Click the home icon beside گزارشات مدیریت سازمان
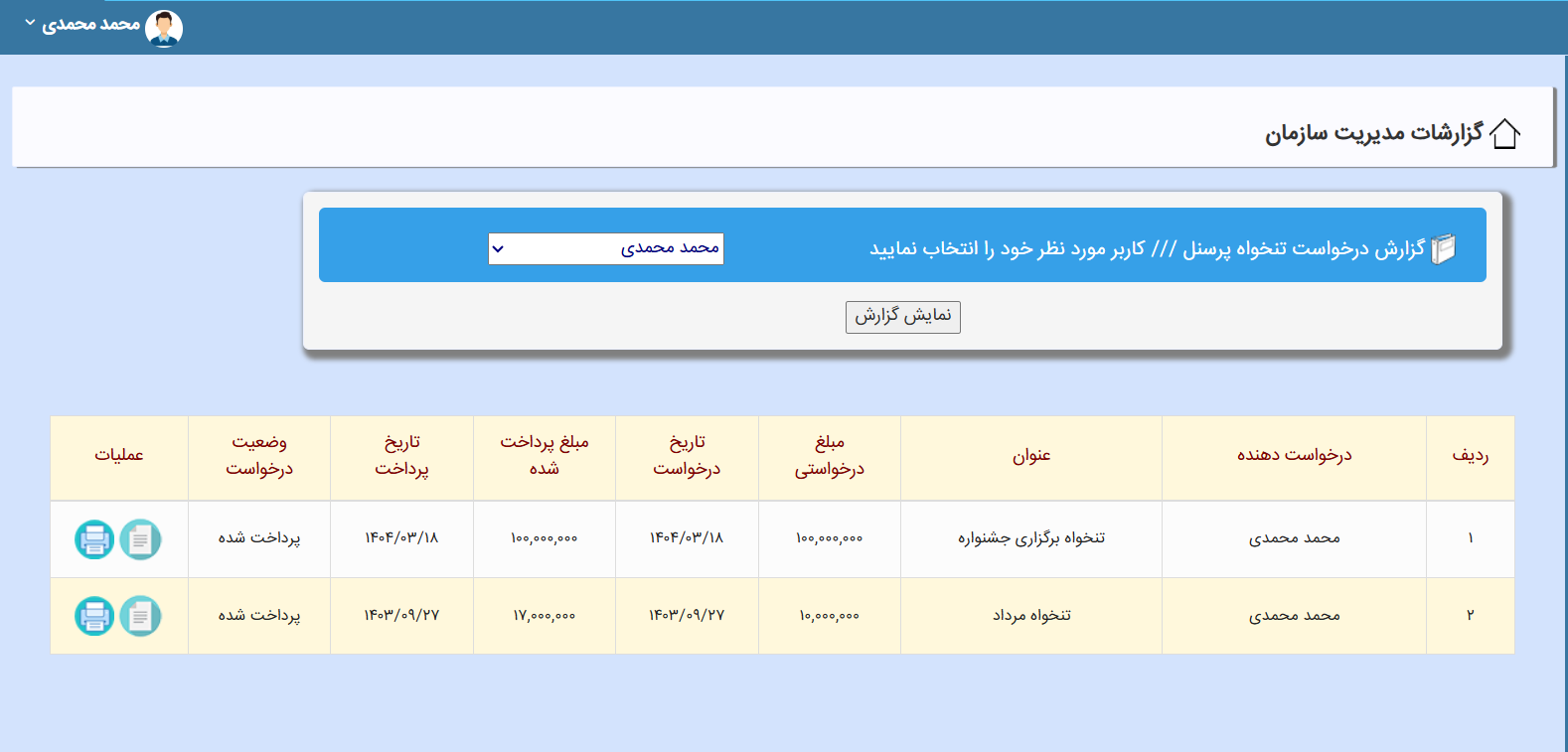This screenshot has height=752, width=1568. (1504, 133)
